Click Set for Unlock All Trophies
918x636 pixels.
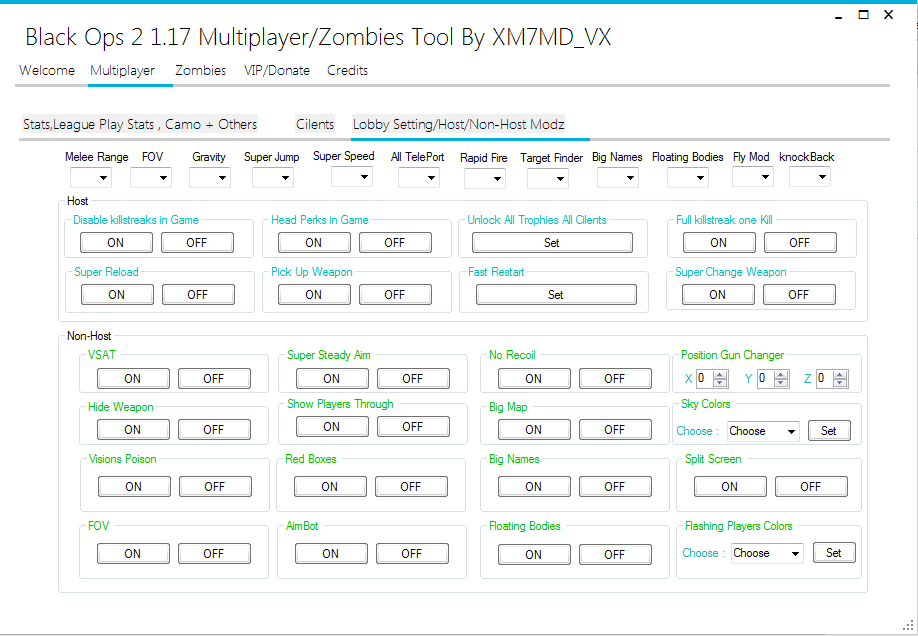pos(552,242)
